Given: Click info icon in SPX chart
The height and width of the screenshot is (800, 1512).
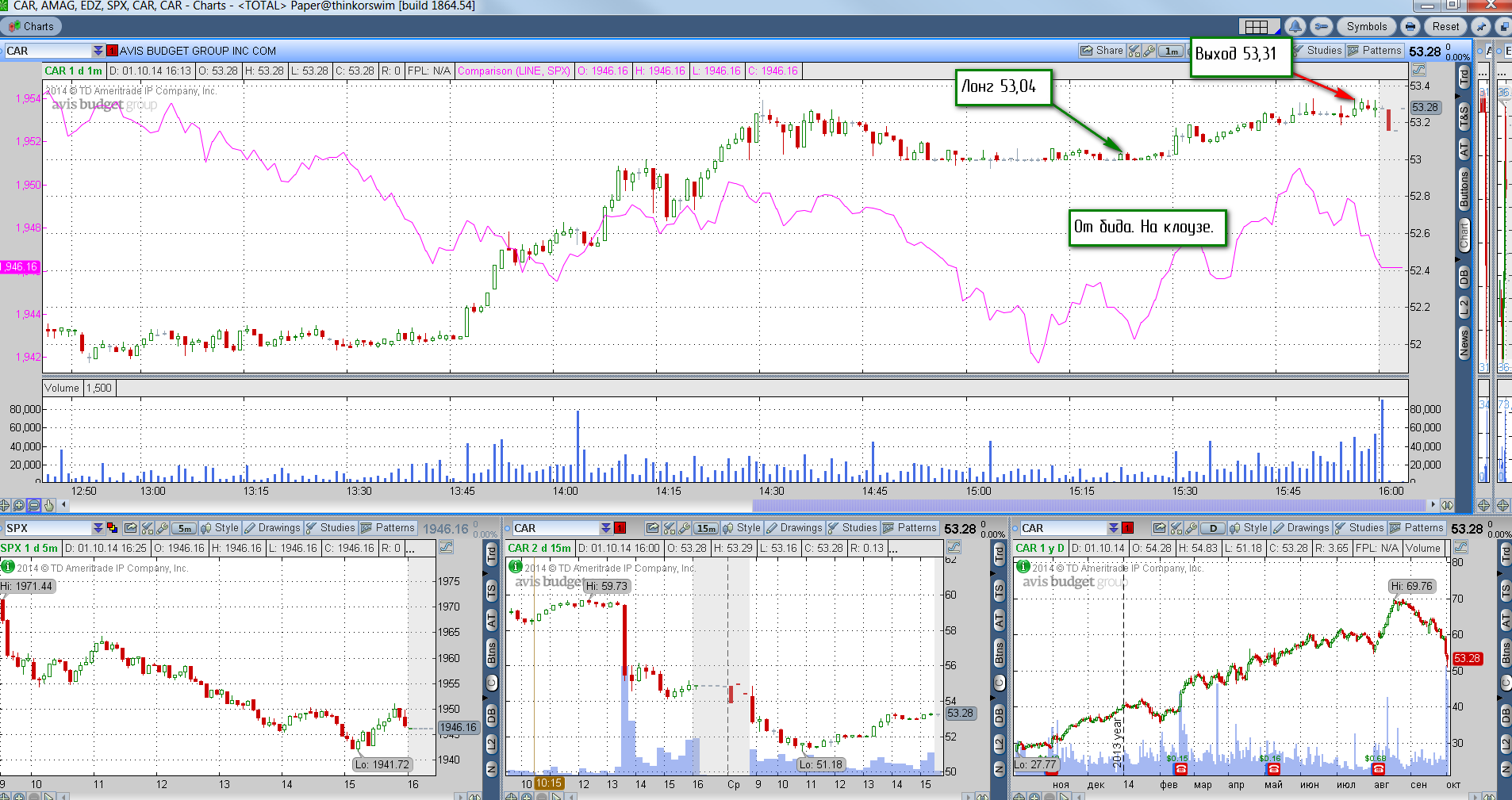Looking at the screenshot, I should (x=8, y=567).
